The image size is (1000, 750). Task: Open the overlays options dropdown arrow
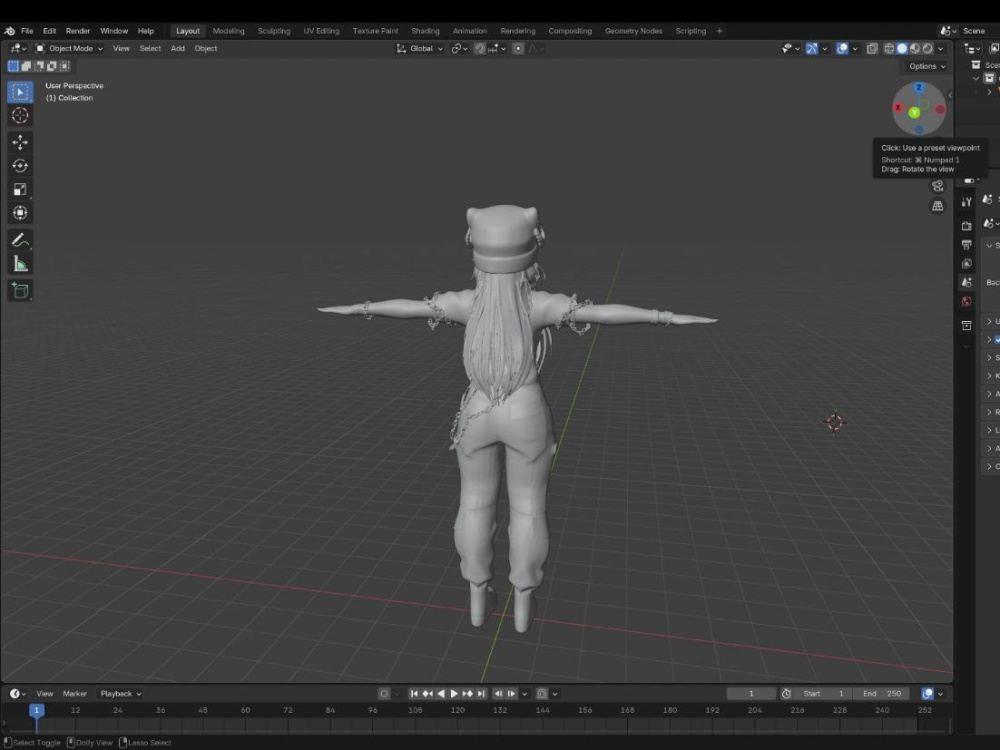pos(855,48)
